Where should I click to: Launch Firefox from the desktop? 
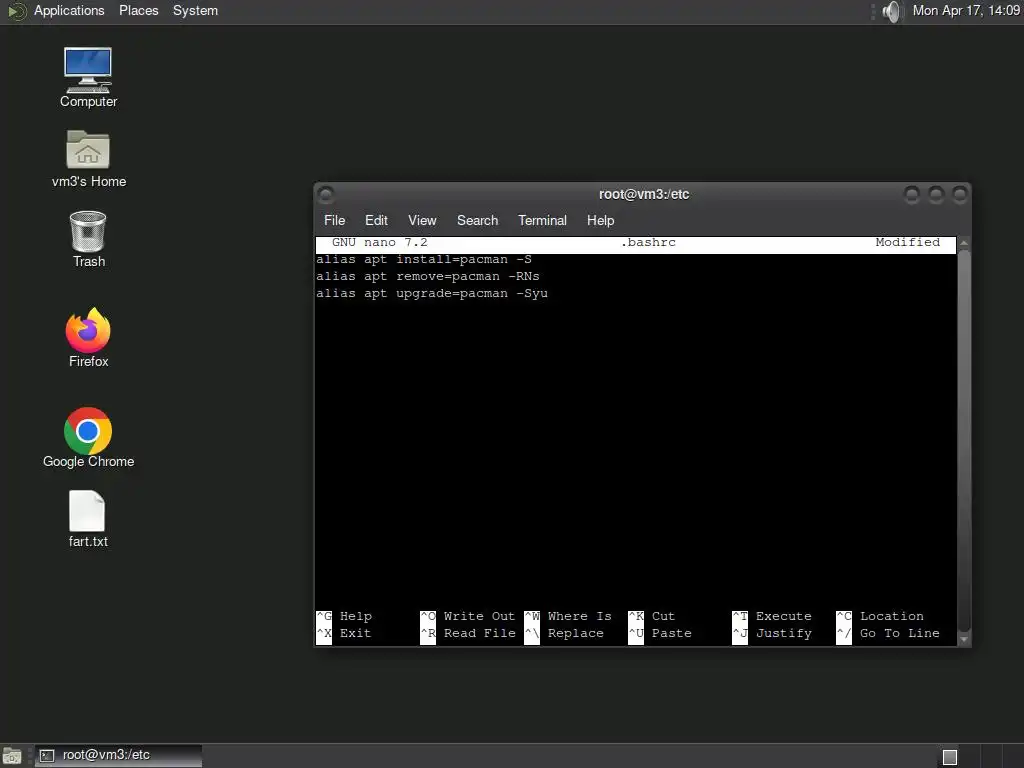(88, 338)
